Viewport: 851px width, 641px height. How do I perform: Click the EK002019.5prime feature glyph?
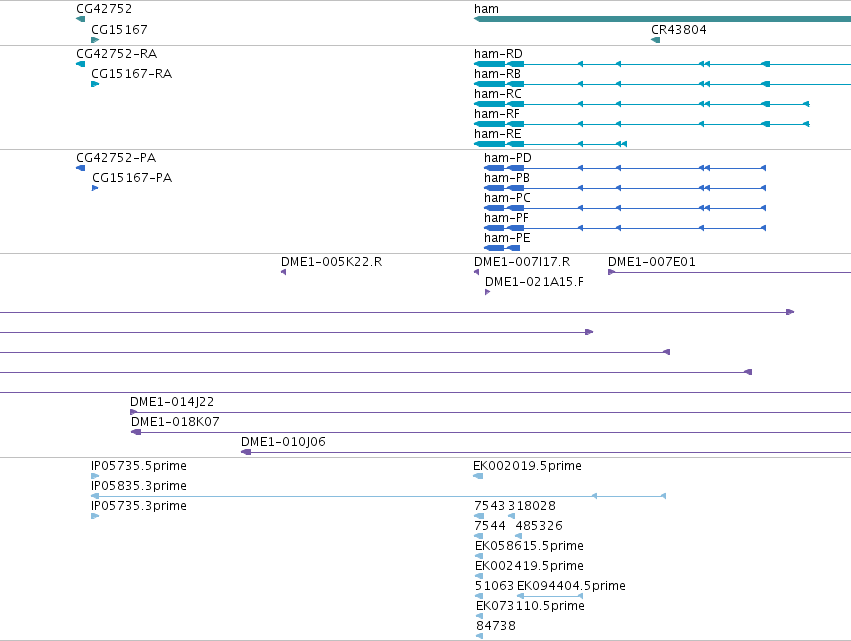[478, 476]
